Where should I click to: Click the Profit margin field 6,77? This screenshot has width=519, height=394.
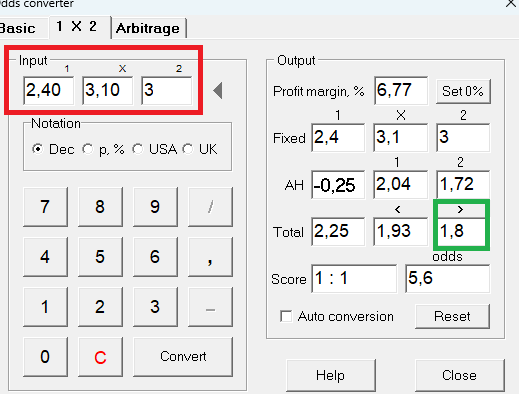pyautogui.click(x=401, y=90)
